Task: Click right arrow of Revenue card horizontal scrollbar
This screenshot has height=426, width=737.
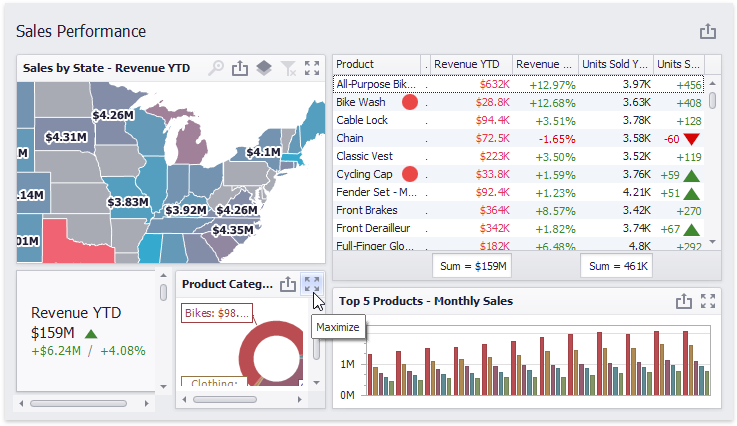Action: pyautogui.click(x=149, y=404)
